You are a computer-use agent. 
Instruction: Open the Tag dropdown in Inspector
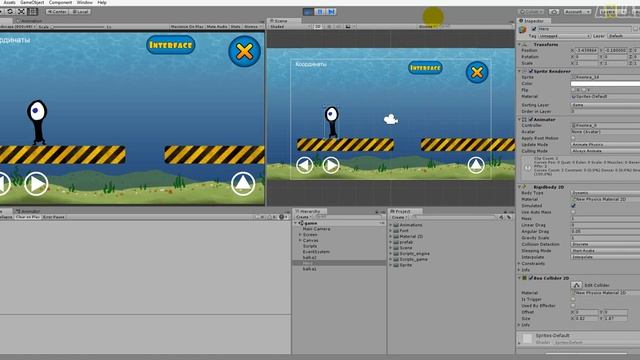[x=564, y=36]
